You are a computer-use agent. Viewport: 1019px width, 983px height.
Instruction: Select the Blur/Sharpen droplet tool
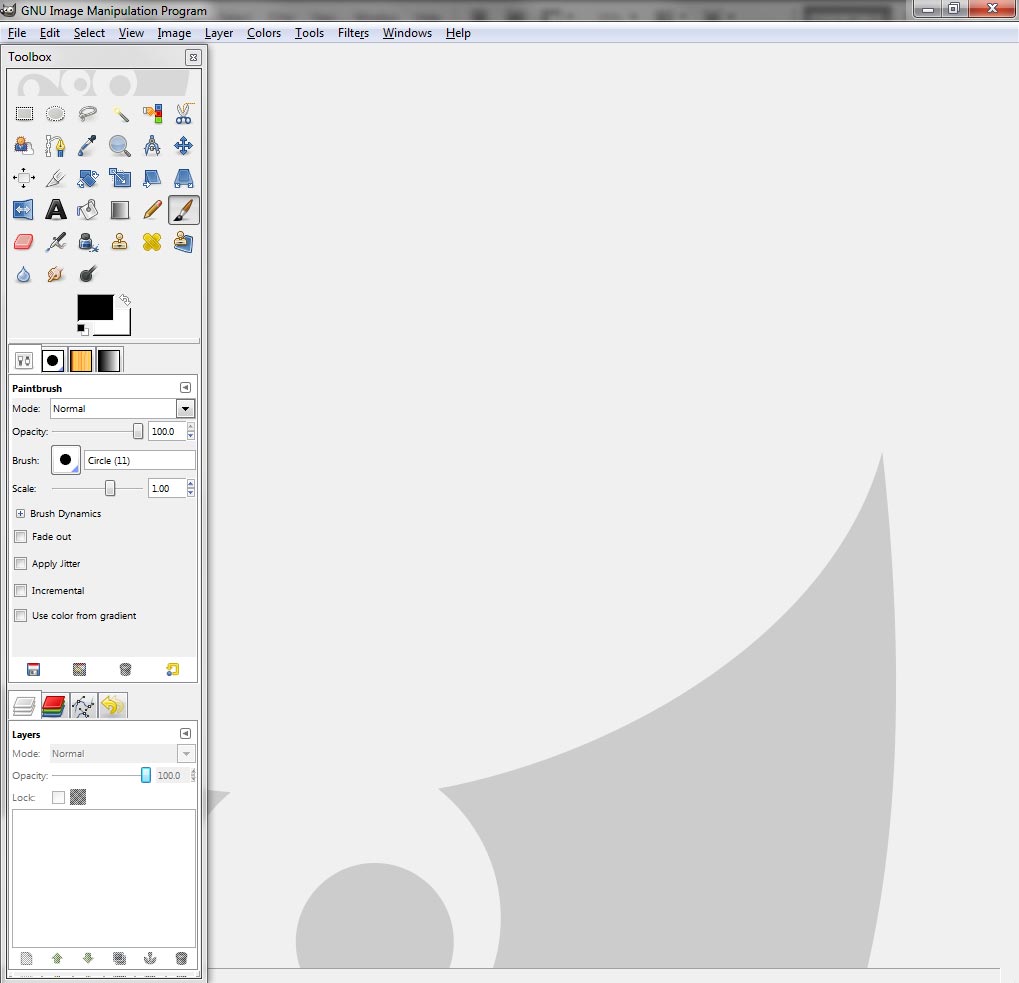click(x=24, y=274)
